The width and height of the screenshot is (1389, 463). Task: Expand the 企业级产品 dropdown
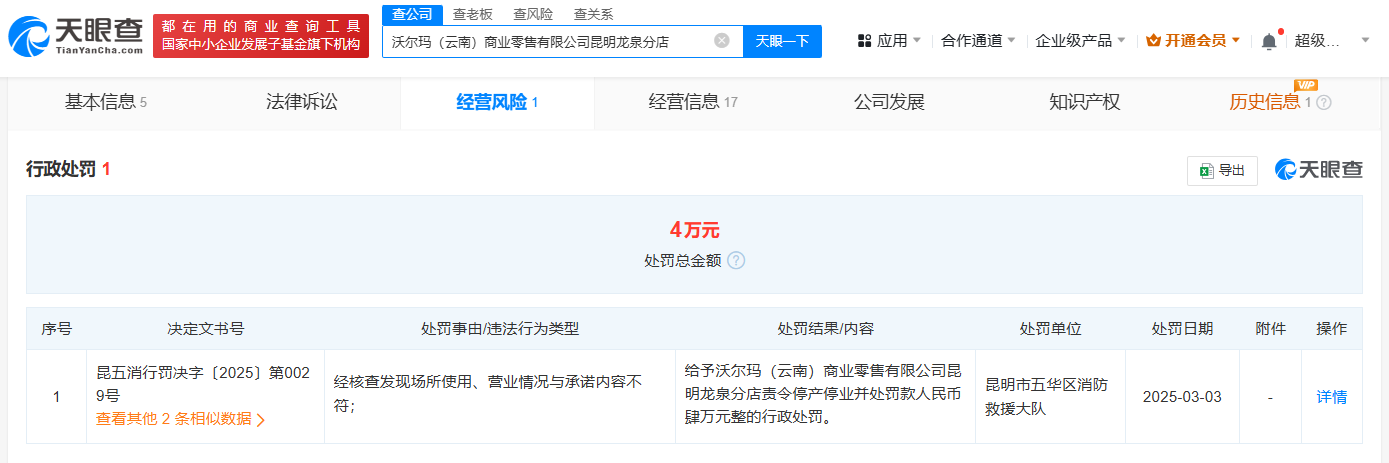click(x=1080, y=41)
